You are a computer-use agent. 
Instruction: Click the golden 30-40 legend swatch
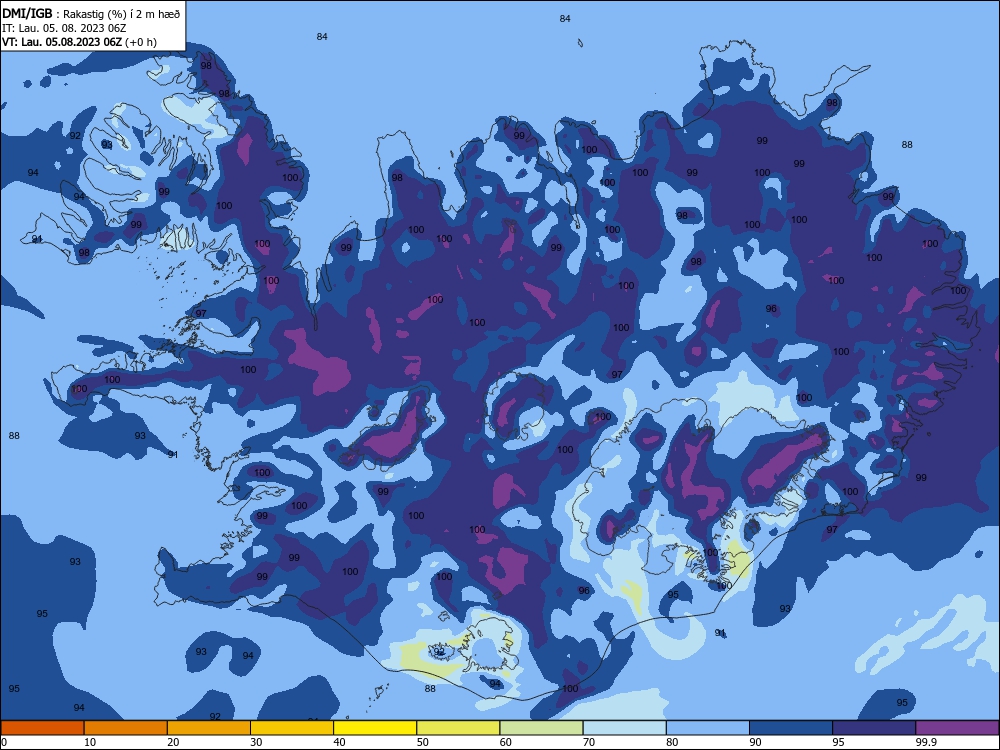tap(292, 728)
